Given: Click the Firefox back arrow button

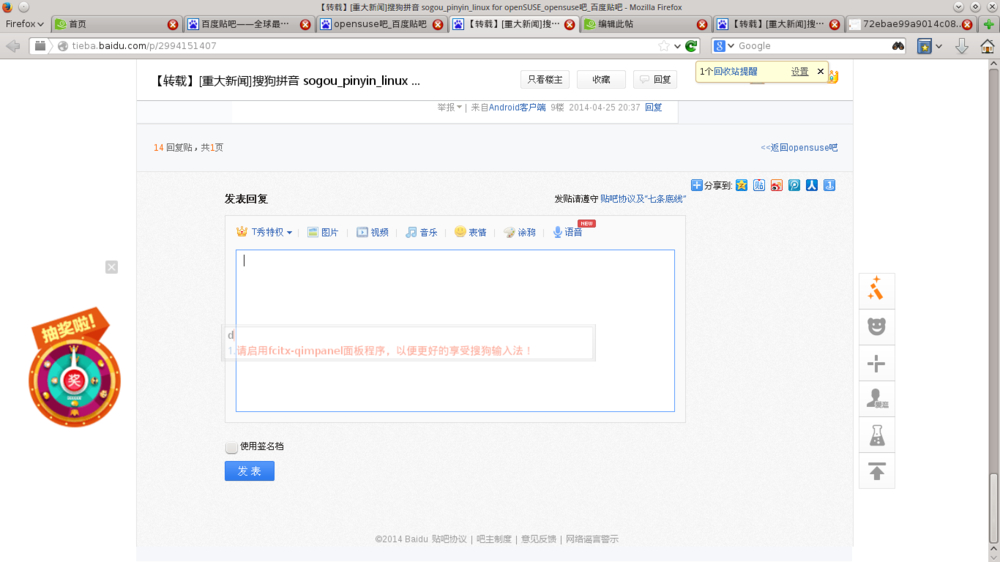Looking at the screenshot, I should tap(13, 46).
